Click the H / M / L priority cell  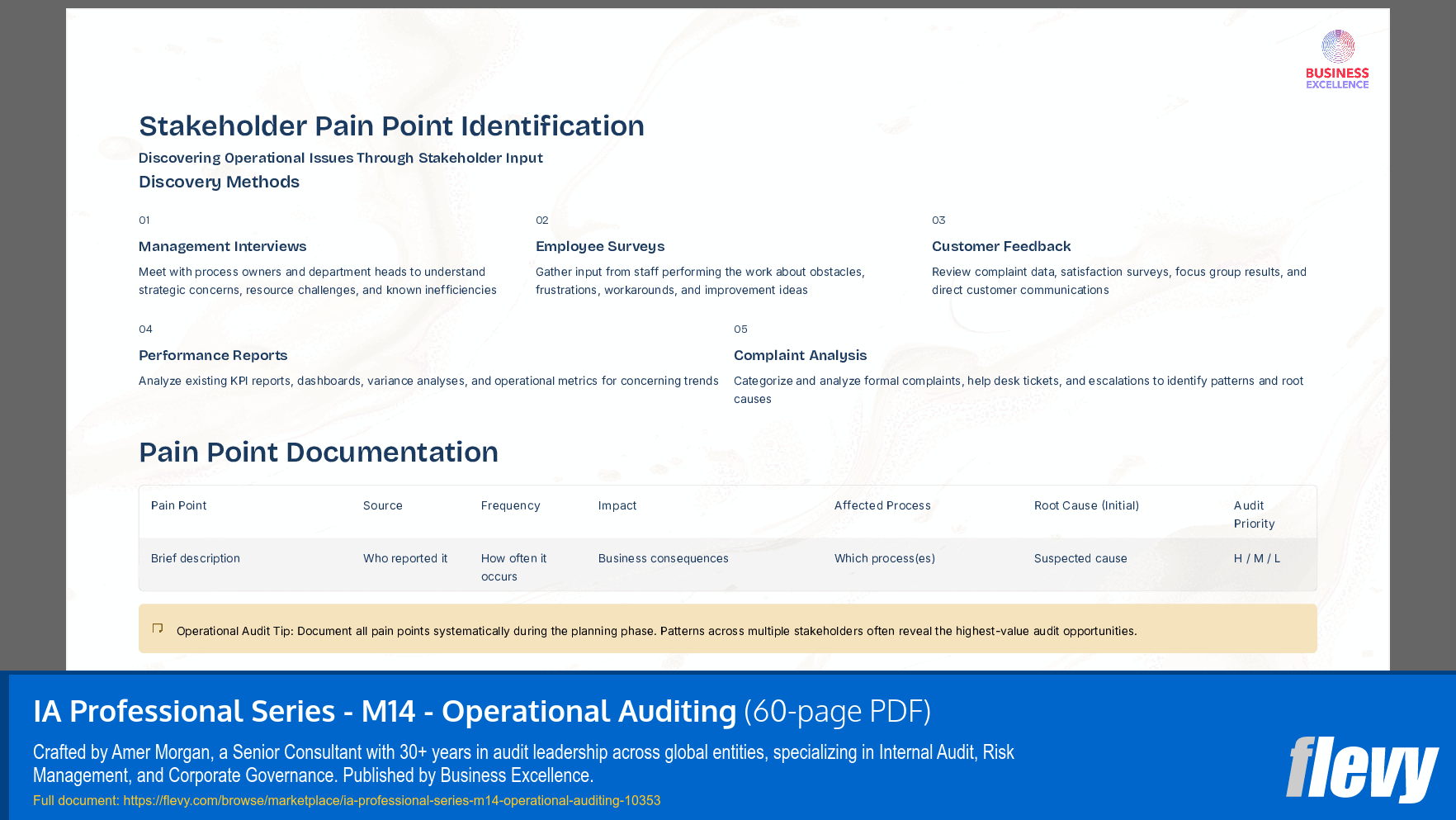1257,558
